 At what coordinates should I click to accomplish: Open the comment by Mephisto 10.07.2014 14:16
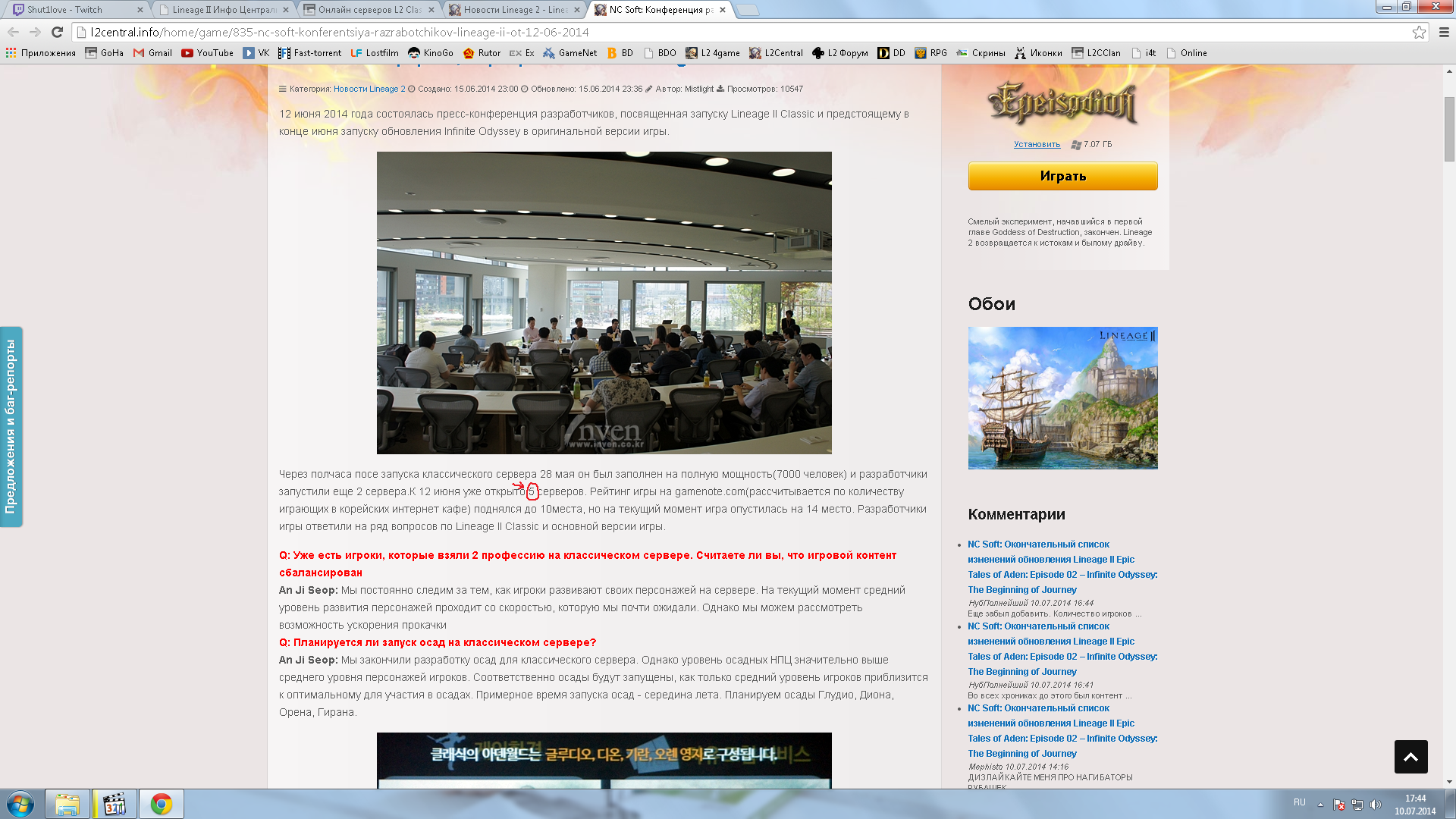pyautogui.click(x=1062, y=730)
